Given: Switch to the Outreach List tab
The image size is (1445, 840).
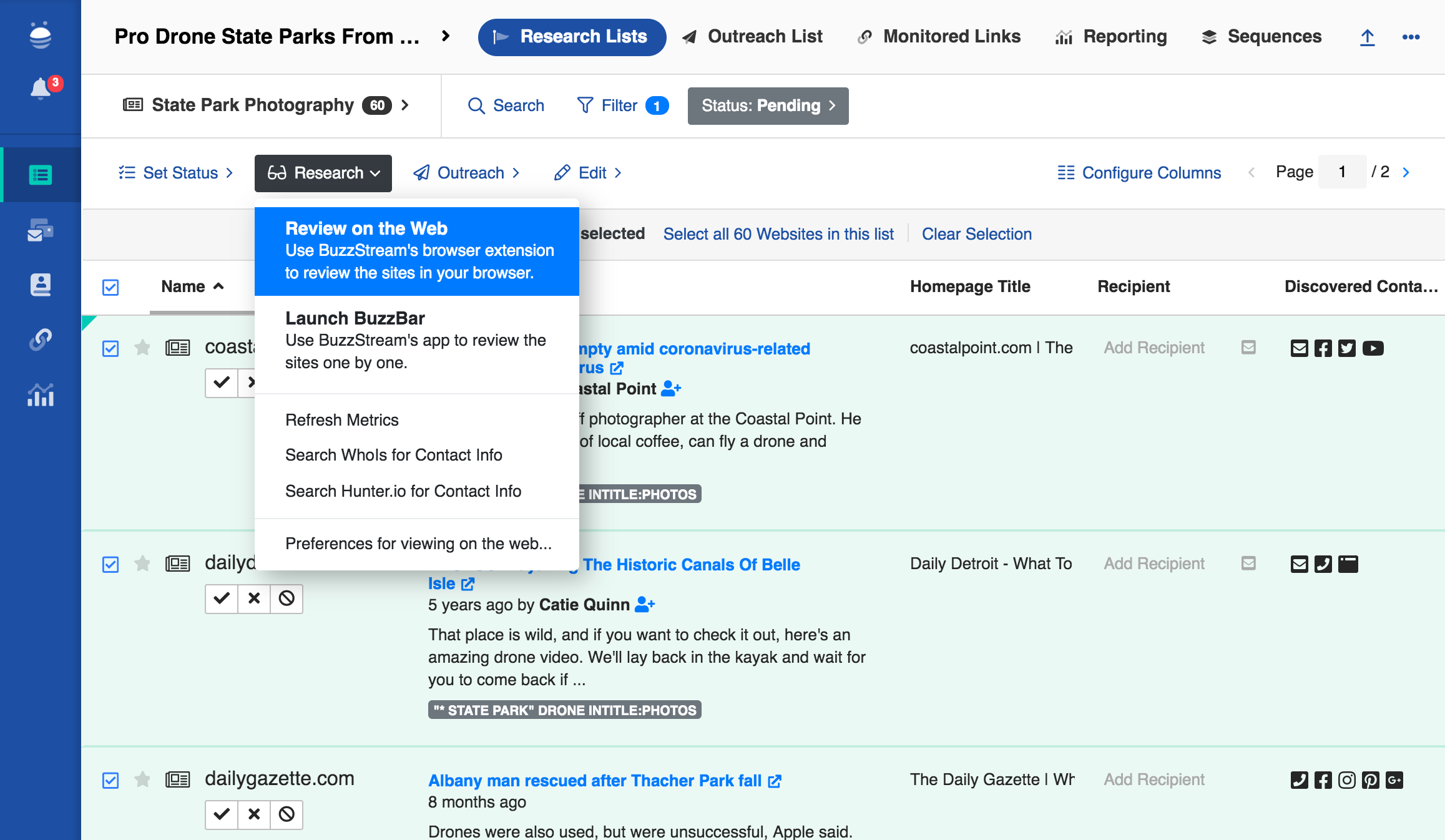Looking at the screenshot, I should (752, 37).
